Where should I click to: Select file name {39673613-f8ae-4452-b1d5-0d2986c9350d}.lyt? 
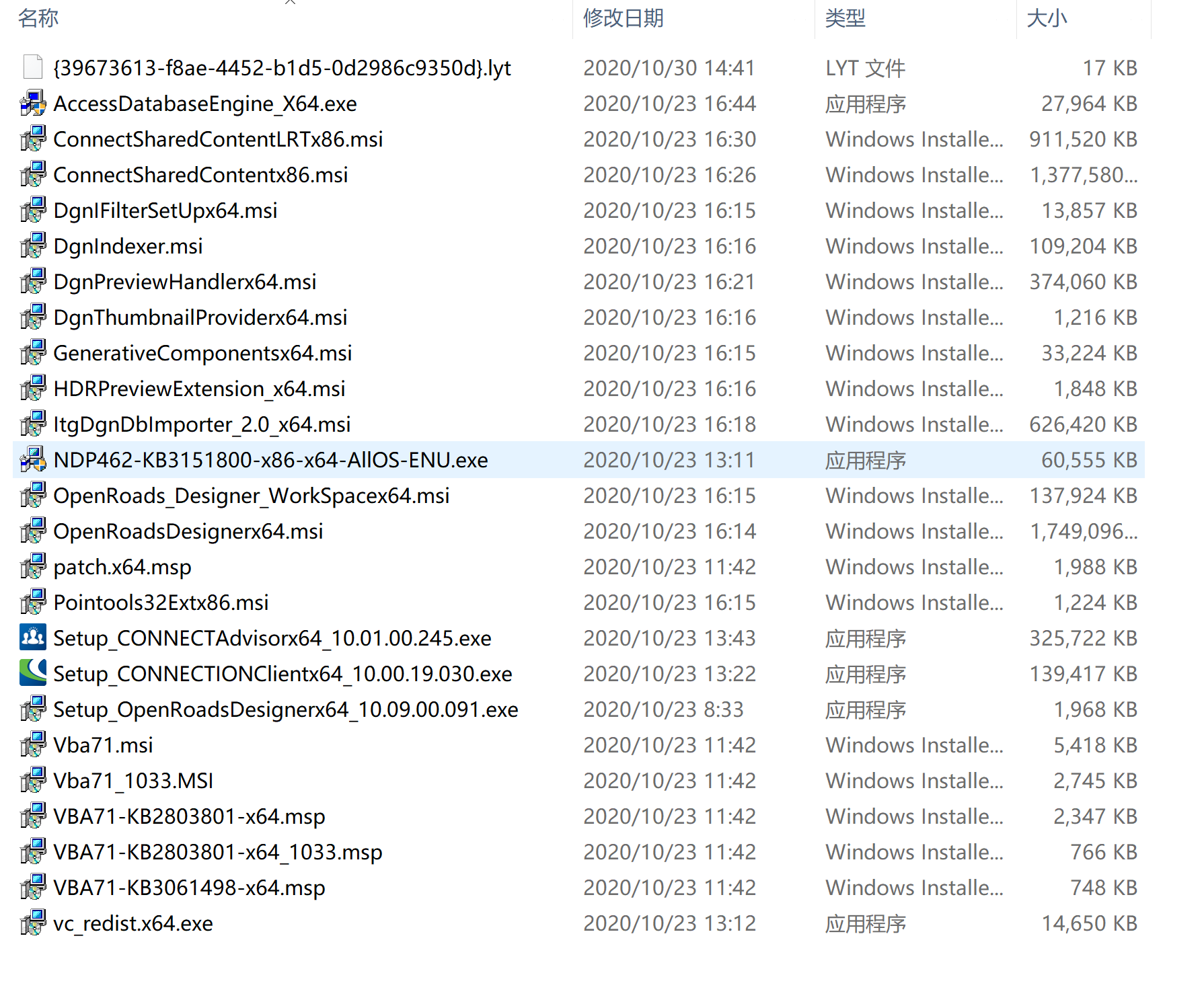[x=283, y=68]
